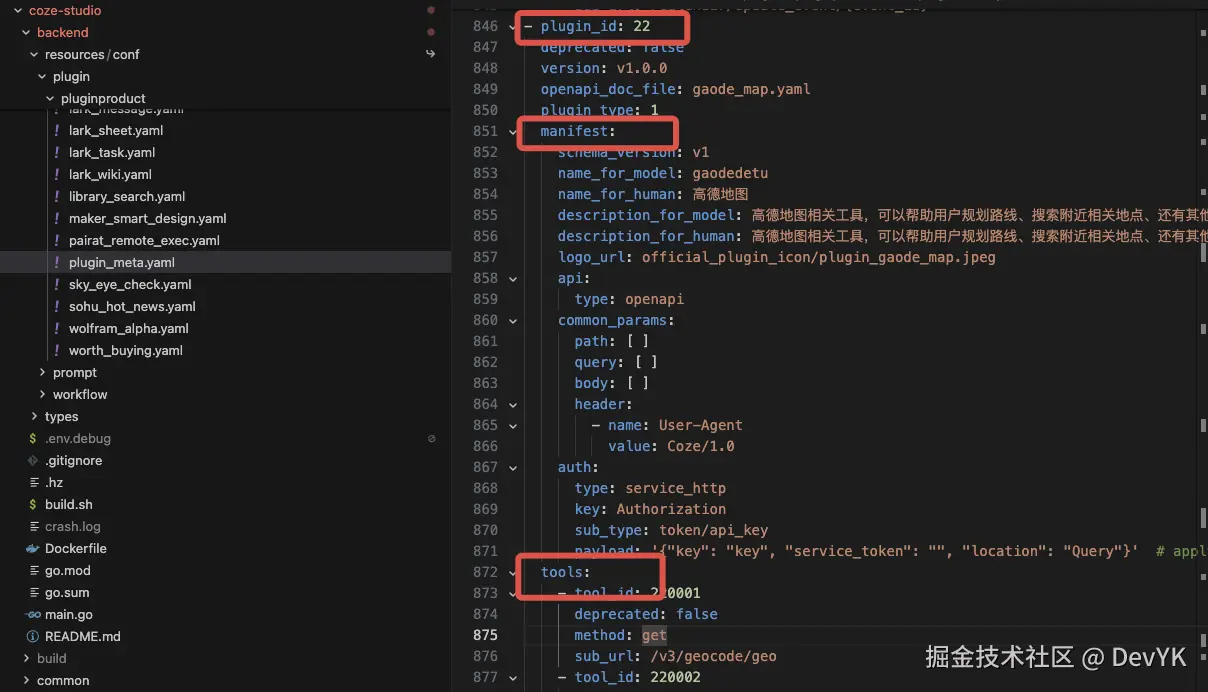Click the version v1.0.0 text on line 848
Image resolution: width=1208 pixels, height=692 pixels.
604,68
